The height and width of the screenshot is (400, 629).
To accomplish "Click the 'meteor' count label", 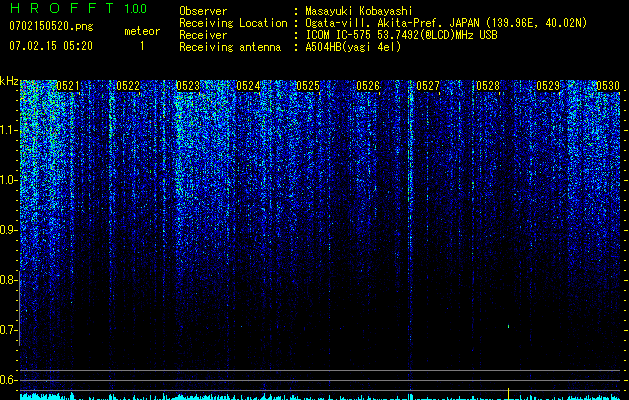I will [x=142, y=31].
